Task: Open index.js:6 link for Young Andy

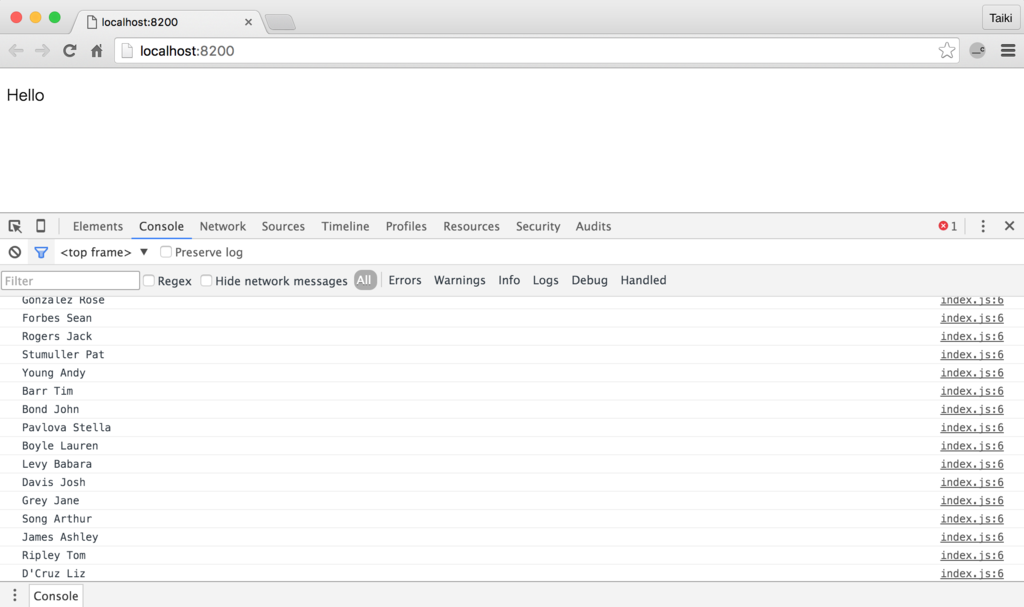Action: coord(972,373)
